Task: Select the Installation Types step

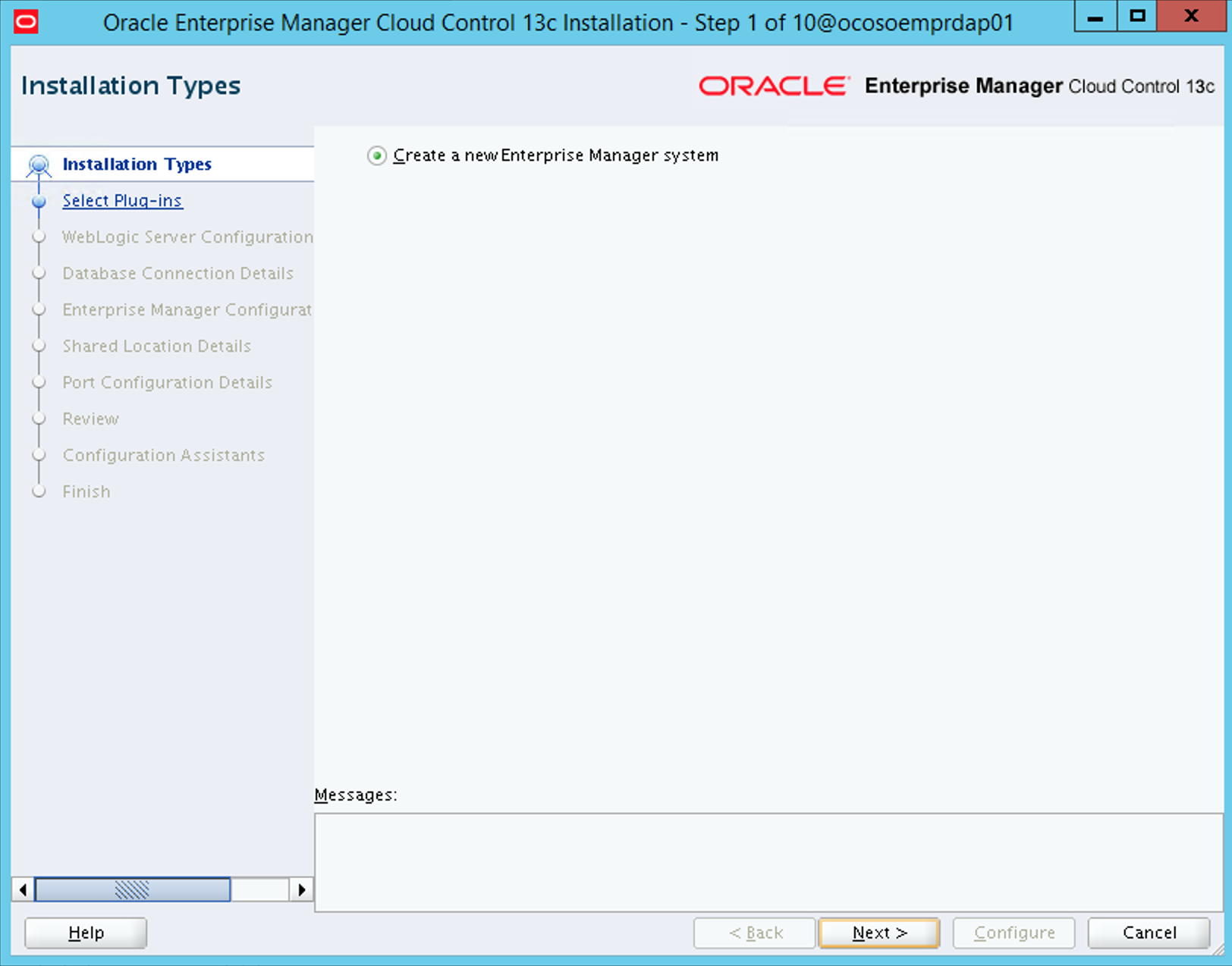Action: pyautogui.click(x=137, y=164)
